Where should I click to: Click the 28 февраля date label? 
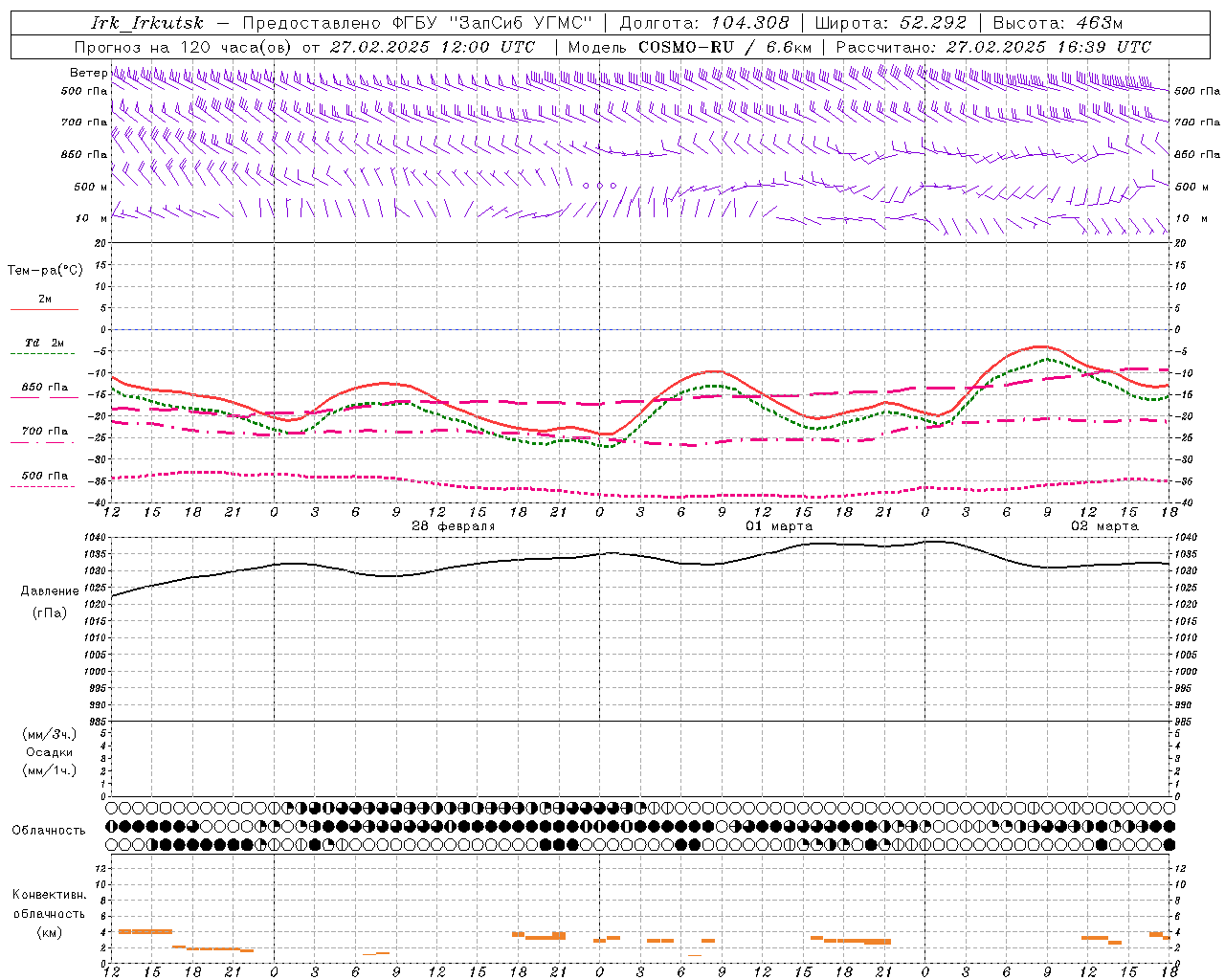pos(454,526)
